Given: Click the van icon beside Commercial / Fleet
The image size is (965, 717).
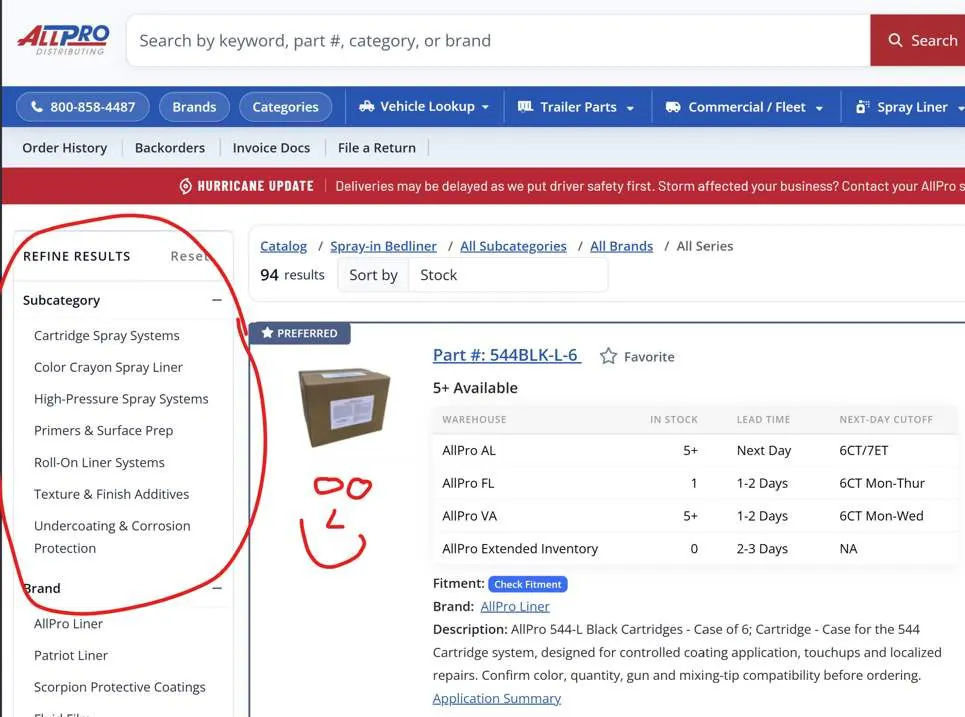Looking at the screenshot, I should [x=673, y=107].
